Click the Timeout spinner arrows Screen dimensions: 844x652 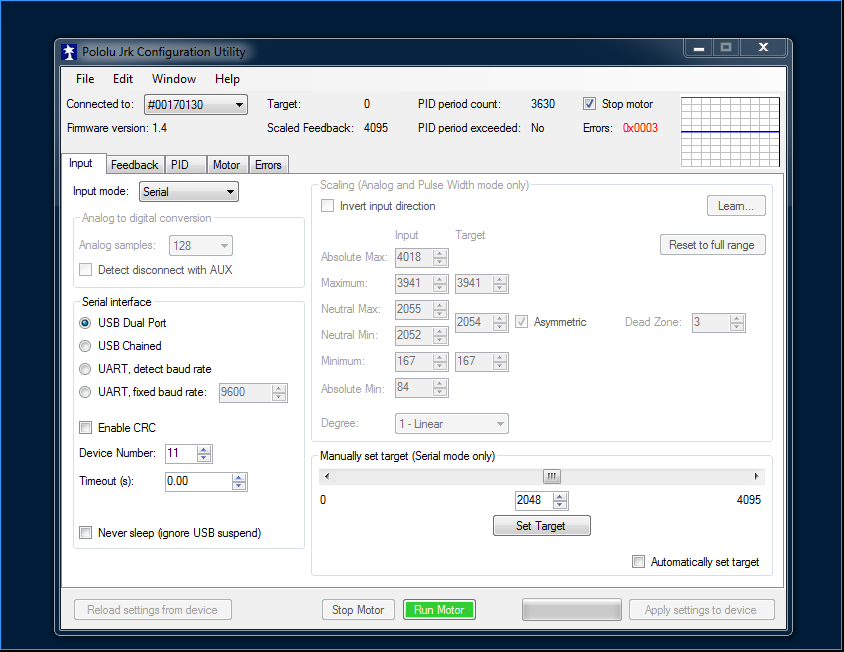coord(239,481)
